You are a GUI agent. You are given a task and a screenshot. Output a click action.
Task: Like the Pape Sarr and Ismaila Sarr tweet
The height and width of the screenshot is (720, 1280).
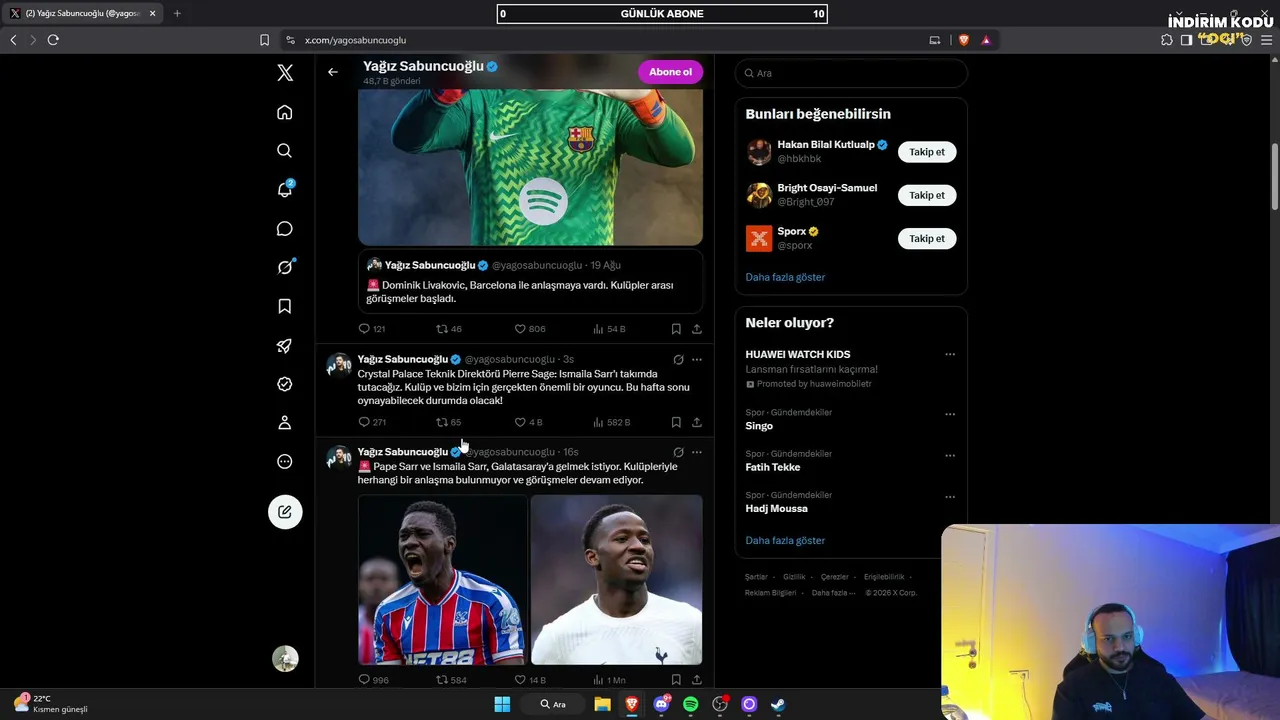(530, 680)
